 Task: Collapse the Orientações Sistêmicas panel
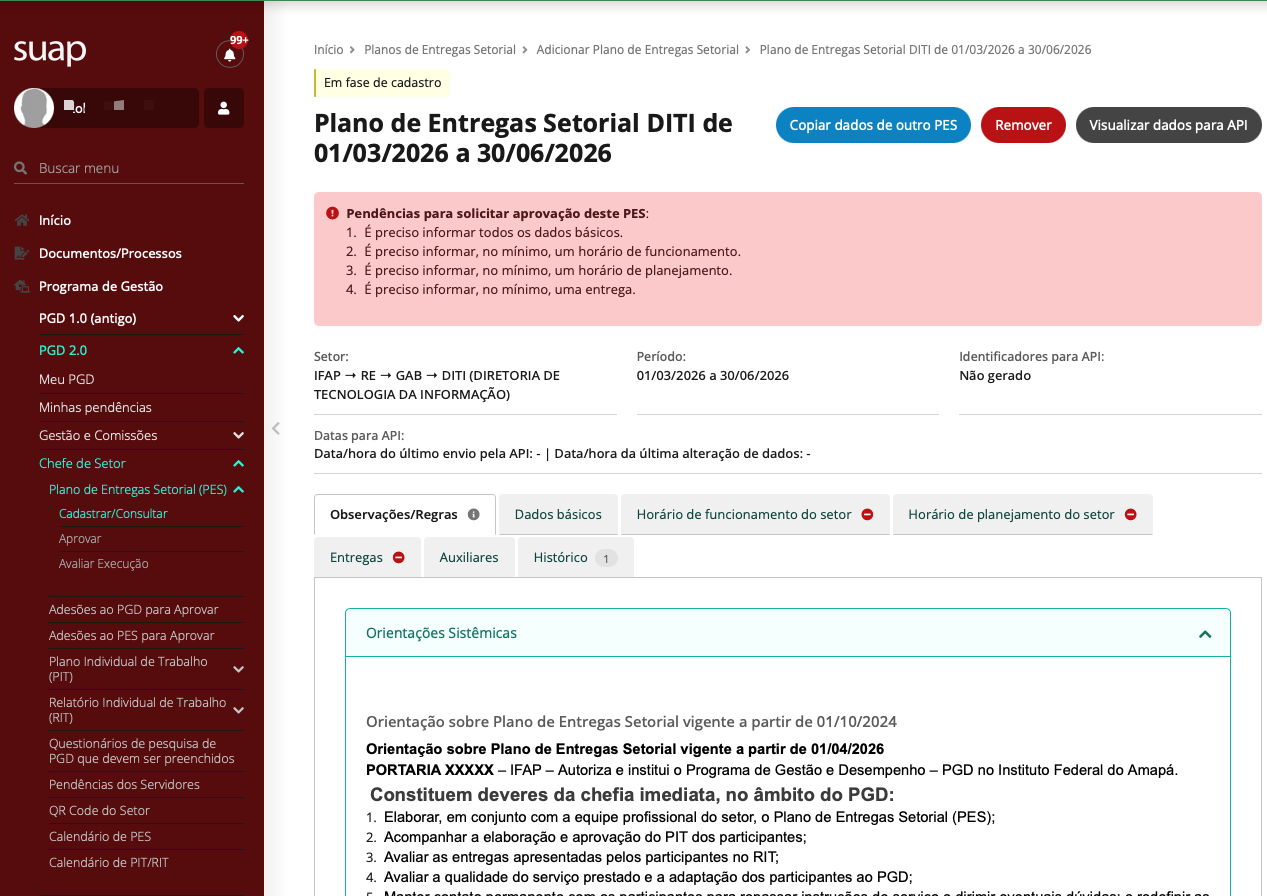tap(1205, 634)
